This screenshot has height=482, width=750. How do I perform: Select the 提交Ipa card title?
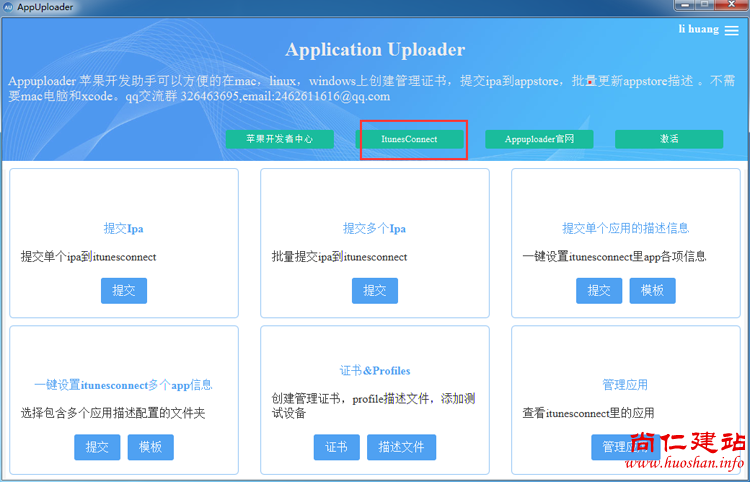124,228
